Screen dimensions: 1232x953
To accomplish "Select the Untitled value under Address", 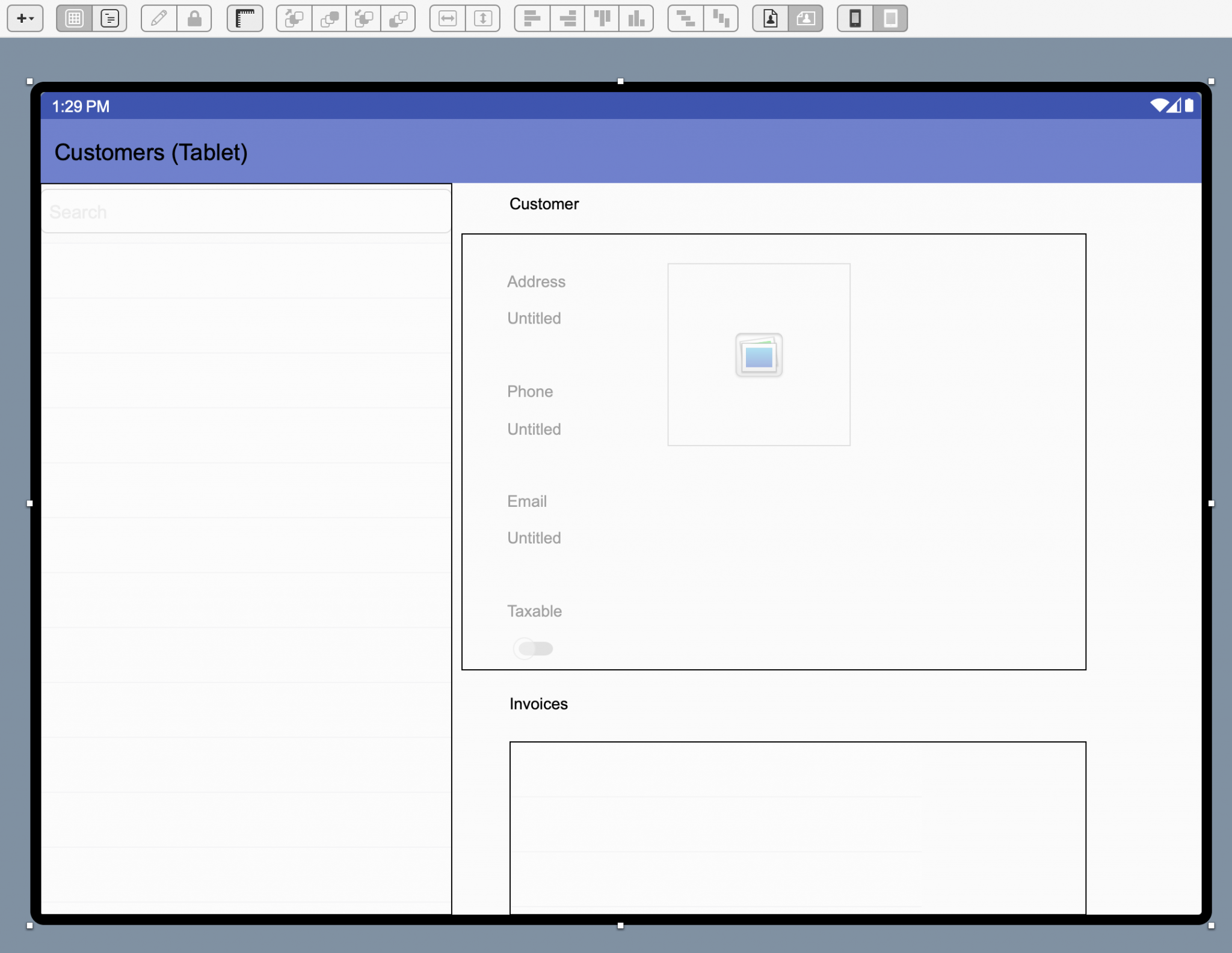I will (534, 318).
